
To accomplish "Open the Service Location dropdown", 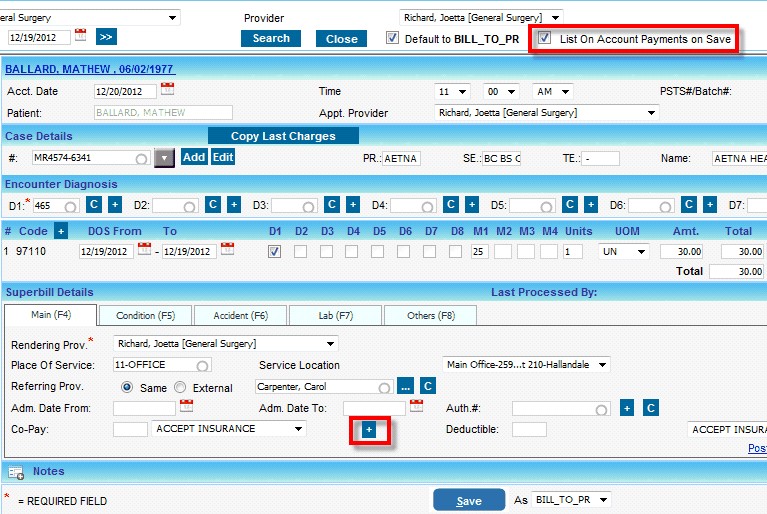I will 525,365.
